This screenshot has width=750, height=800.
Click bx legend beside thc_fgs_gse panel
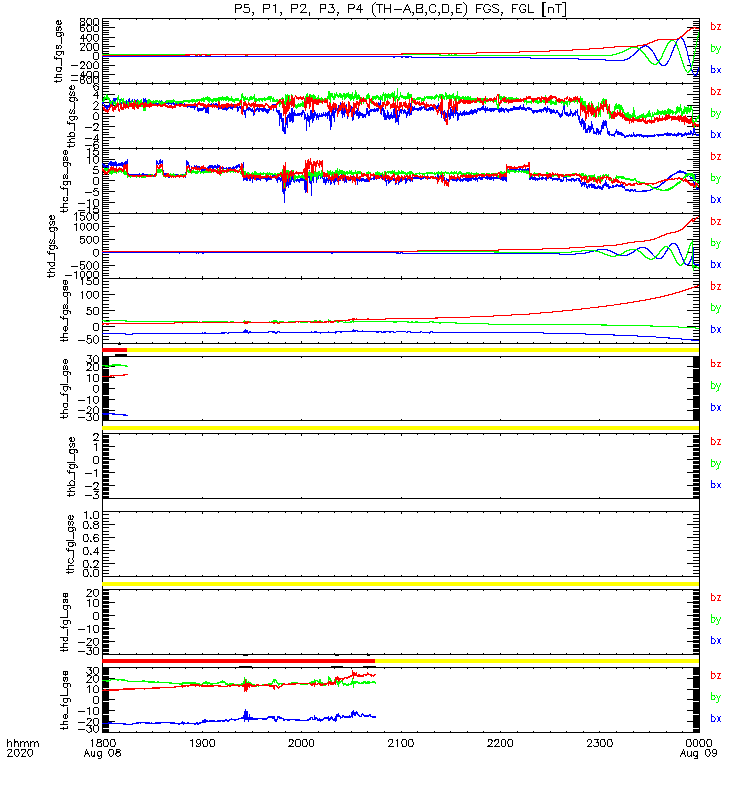pos(716,199)
